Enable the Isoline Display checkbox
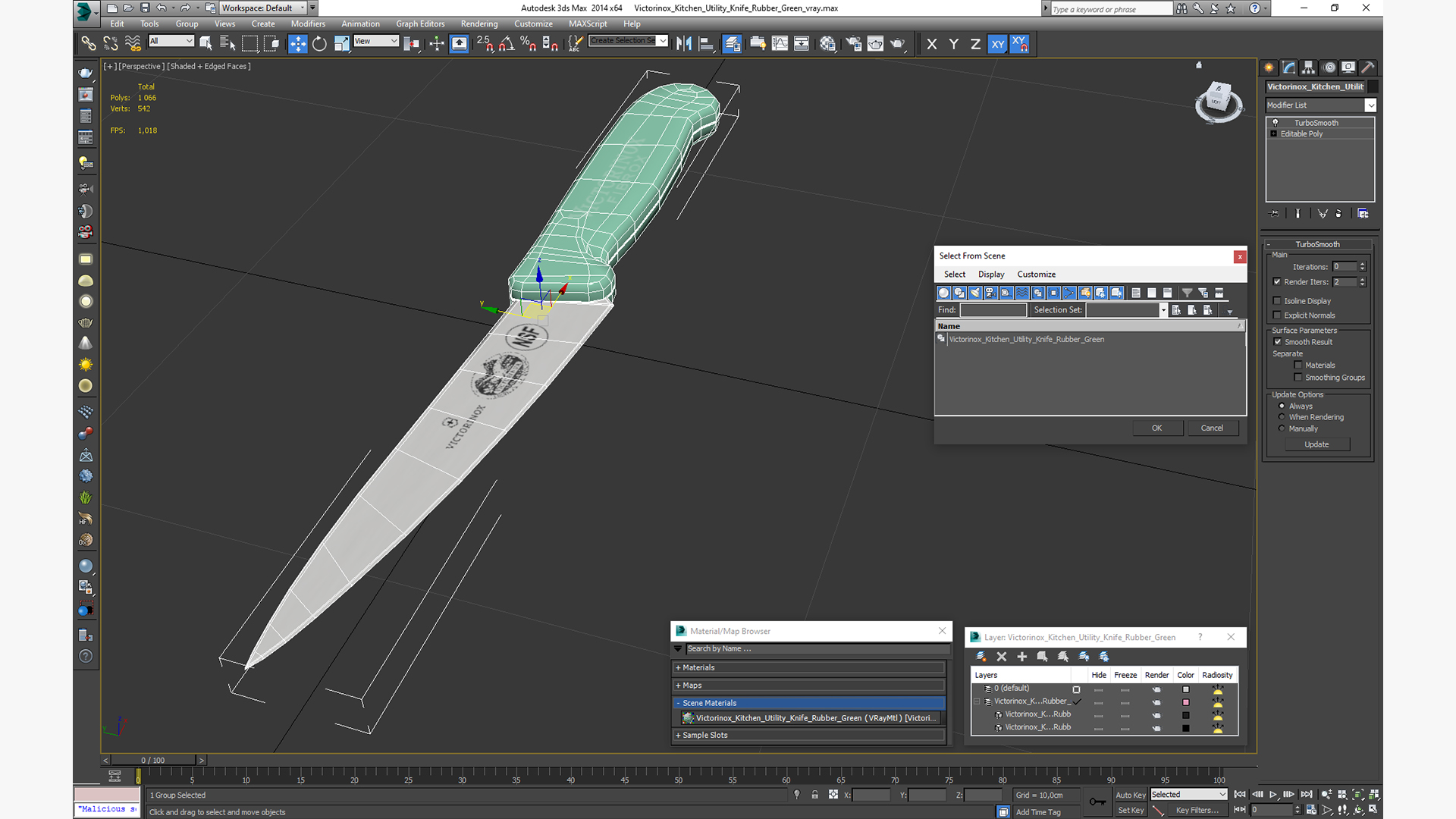This screenshot has width=1456, height=819. pos(1277,301)
